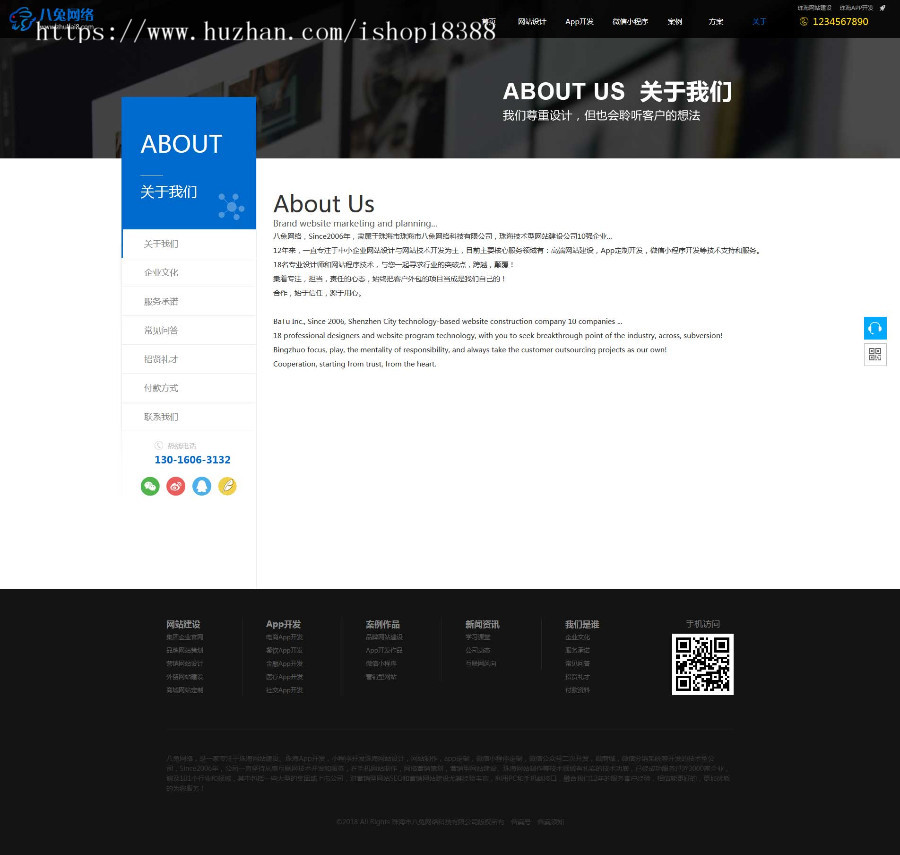Click text 'Brand website marketing and planning...'
The image size is (900, 855).
click(355, 224)
